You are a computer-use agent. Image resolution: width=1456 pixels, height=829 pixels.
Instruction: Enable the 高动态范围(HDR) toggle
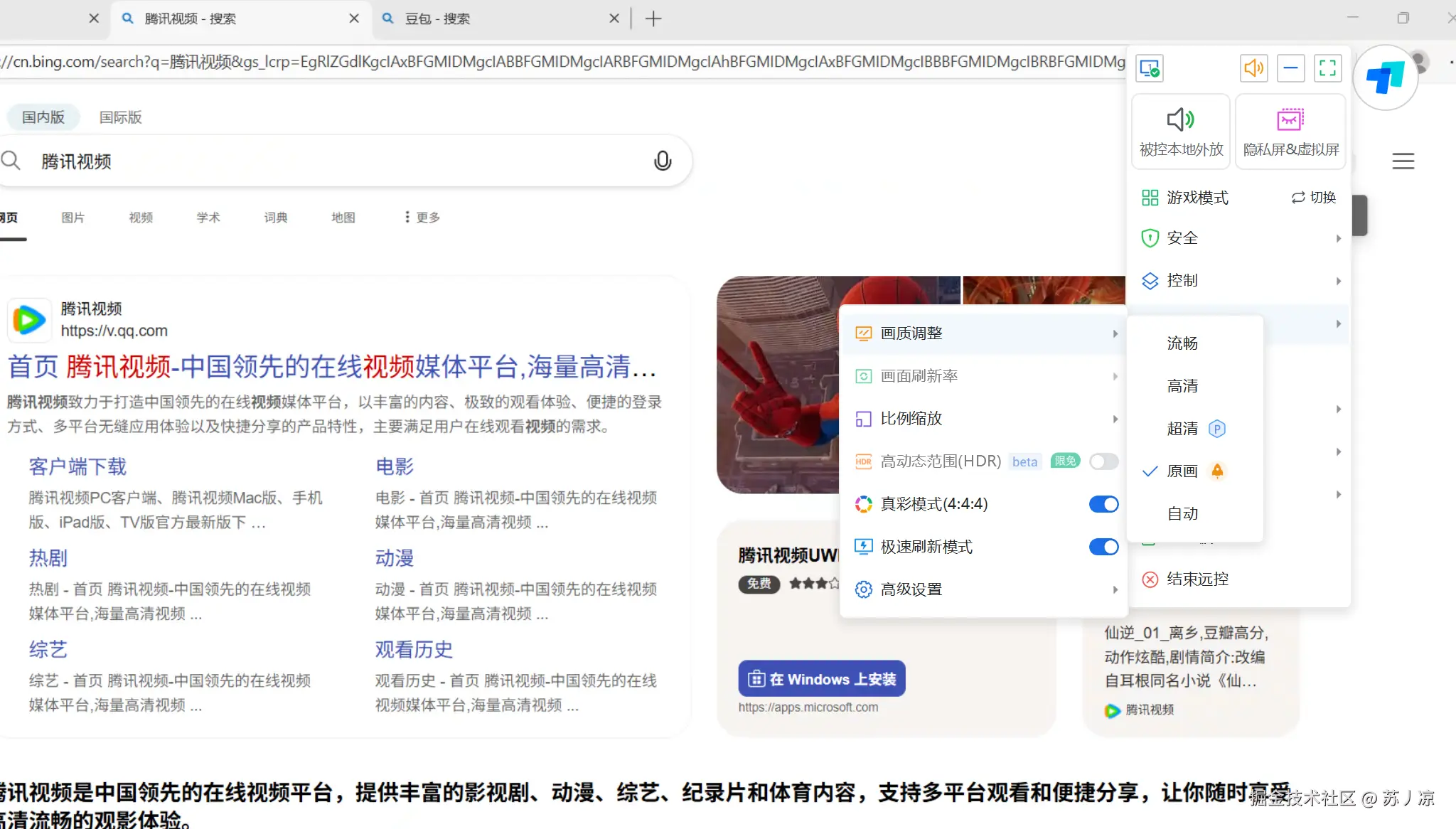(1103, 461)
